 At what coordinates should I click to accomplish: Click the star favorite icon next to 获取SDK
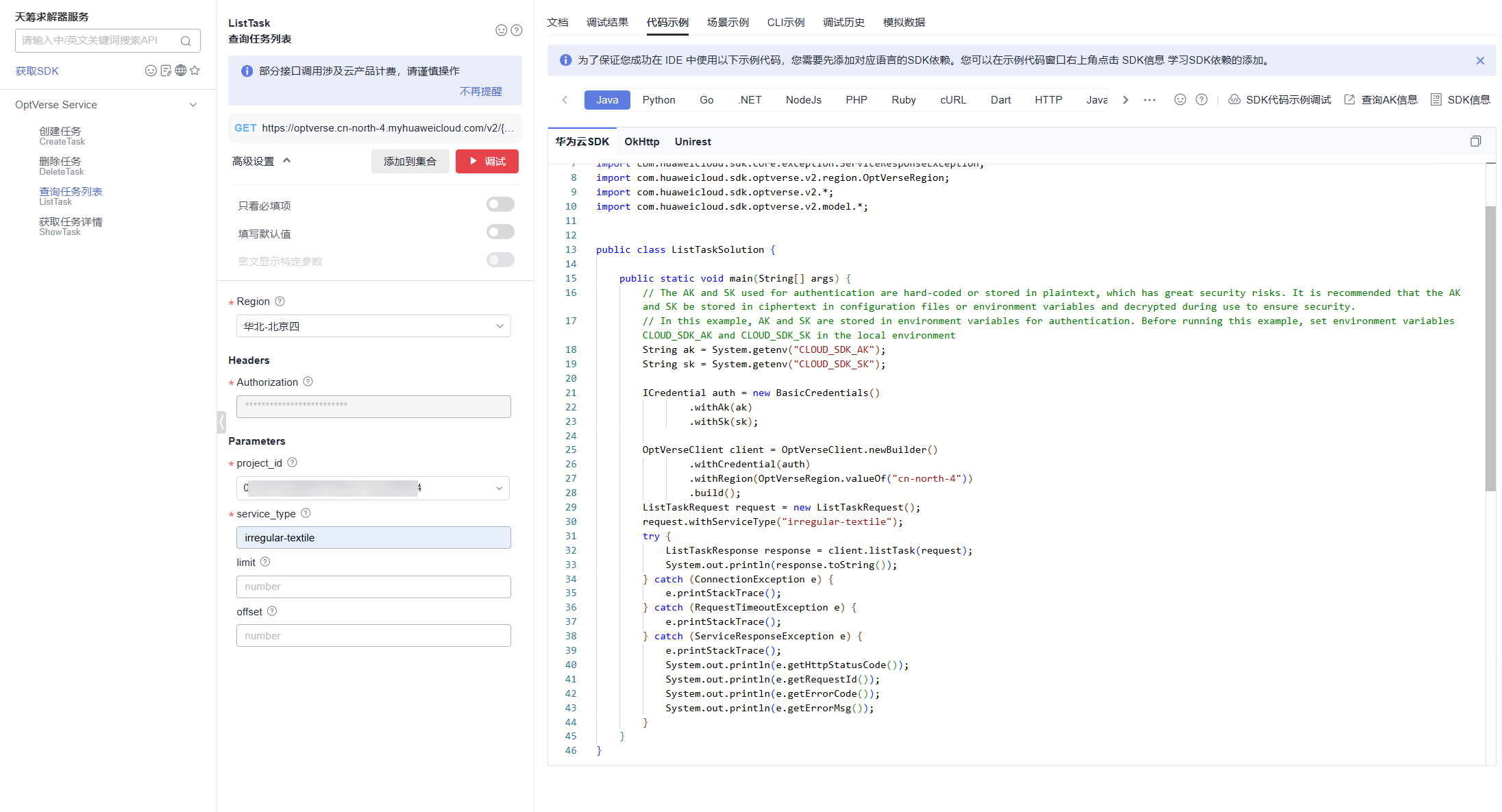pos(195,71)
